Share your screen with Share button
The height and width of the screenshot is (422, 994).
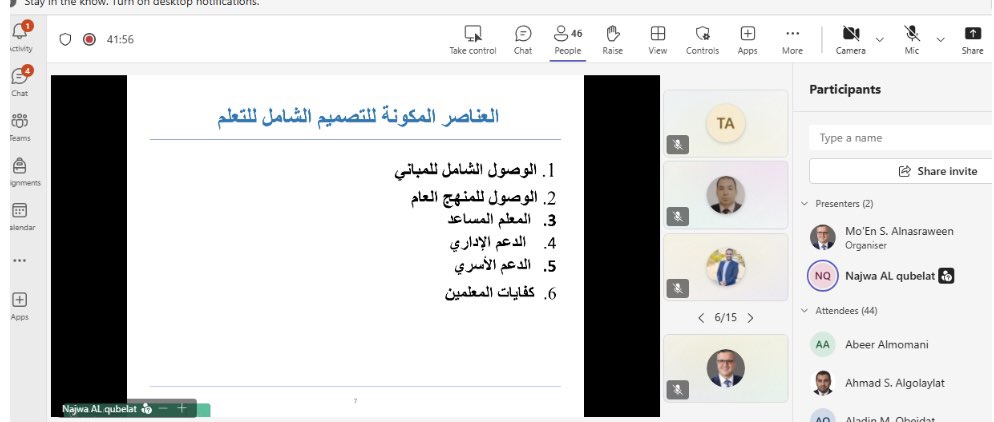coord(972,38)
